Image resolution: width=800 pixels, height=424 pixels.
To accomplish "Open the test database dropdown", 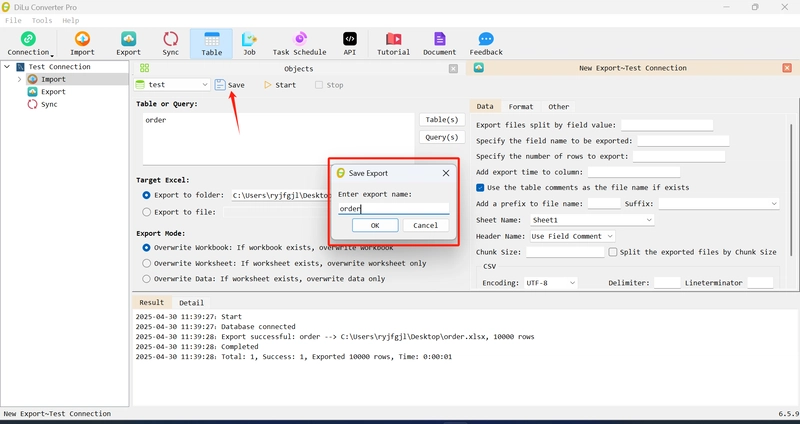I will click(172, 85).
